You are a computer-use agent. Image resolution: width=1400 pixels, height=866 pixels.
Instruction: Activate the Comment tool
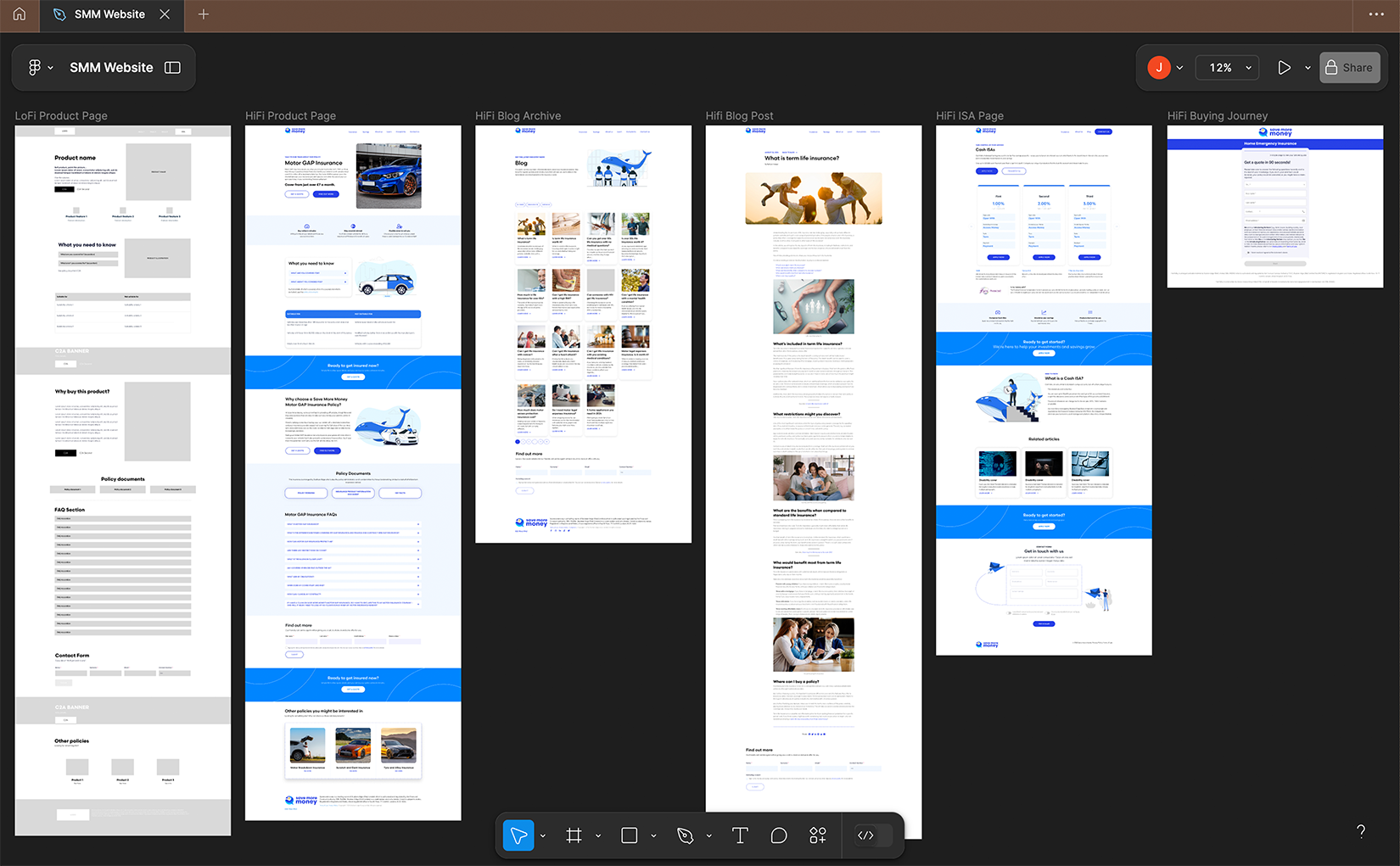tap(778, 835)
